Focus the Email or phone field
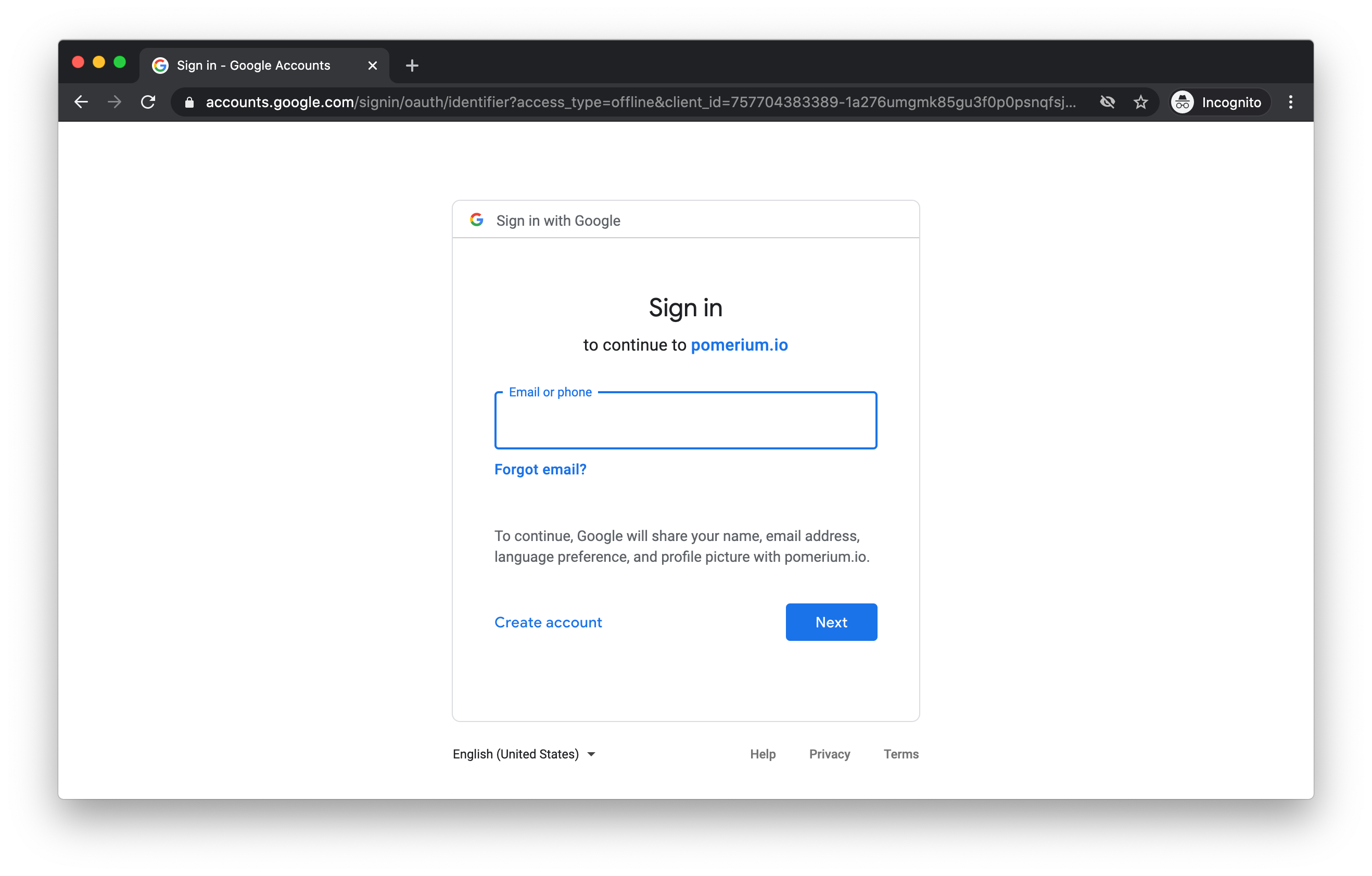The width and height of the screenshot is (1372, 876). 685,420
